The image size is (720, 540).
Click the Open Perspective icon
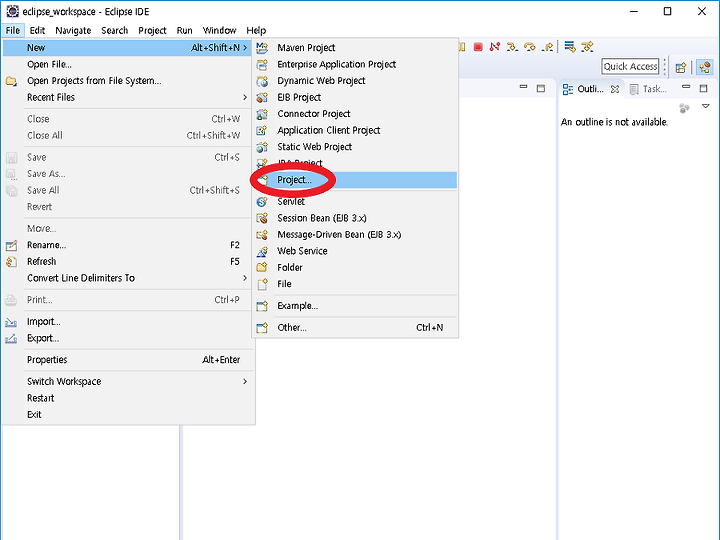coord(681,68)
